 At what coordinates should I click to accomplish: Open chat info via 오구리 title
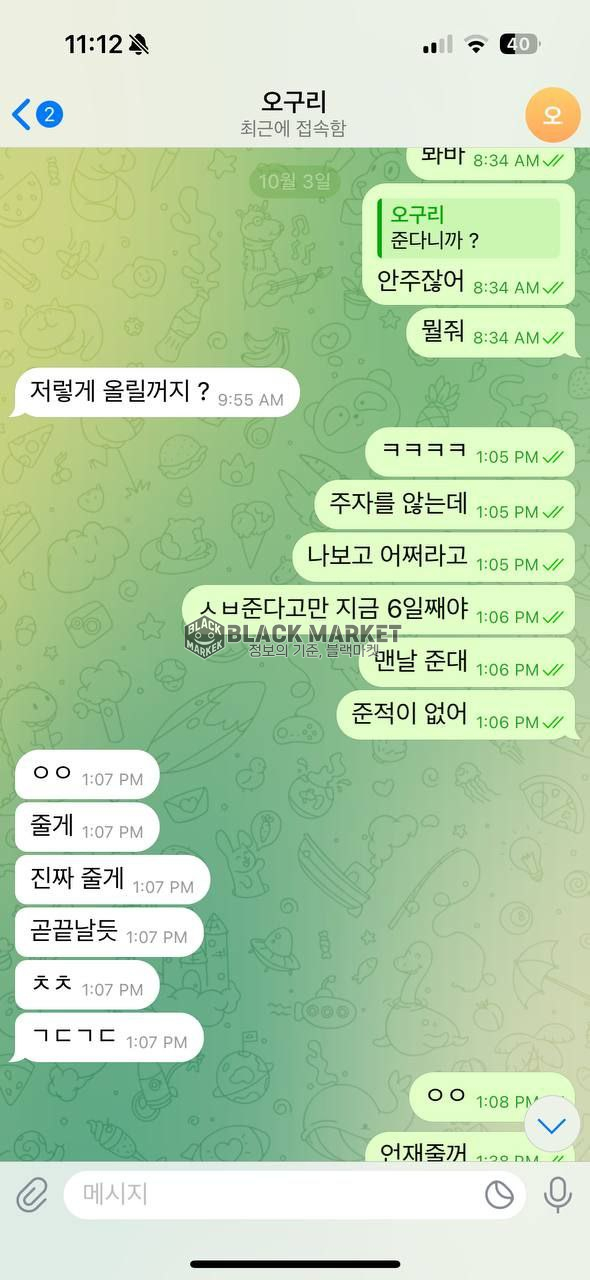pos(294,102)
